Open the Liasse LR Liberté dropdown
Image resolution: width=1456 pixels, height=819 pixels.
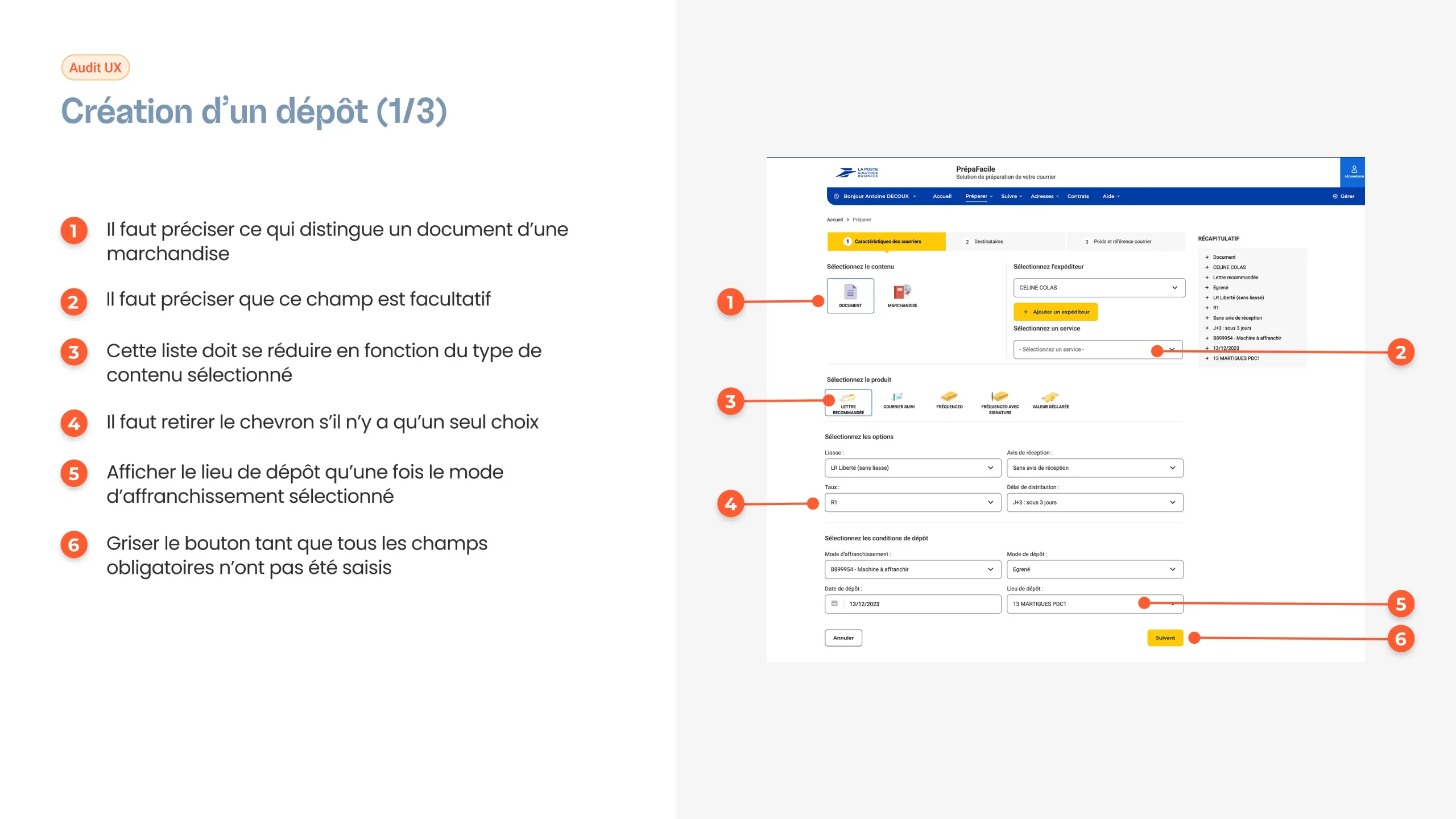(x=912, y=468)
